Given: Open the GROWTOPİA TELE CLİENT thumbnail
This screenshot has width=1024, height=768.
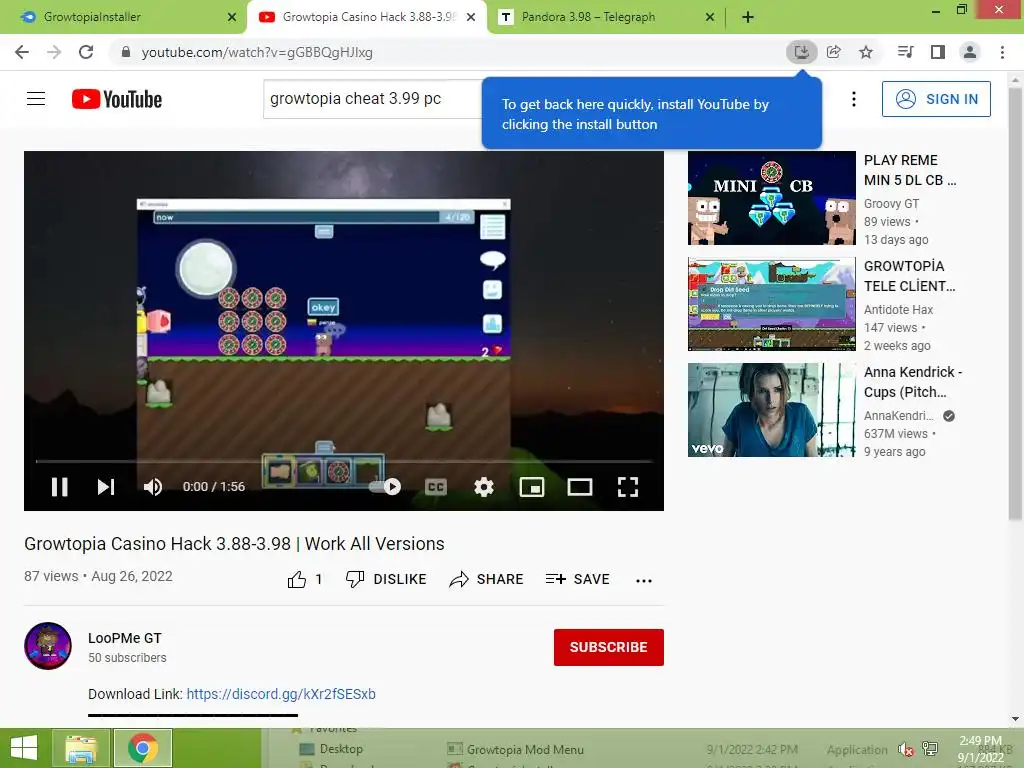Looking at the screenshot, I should pos(771,304).
